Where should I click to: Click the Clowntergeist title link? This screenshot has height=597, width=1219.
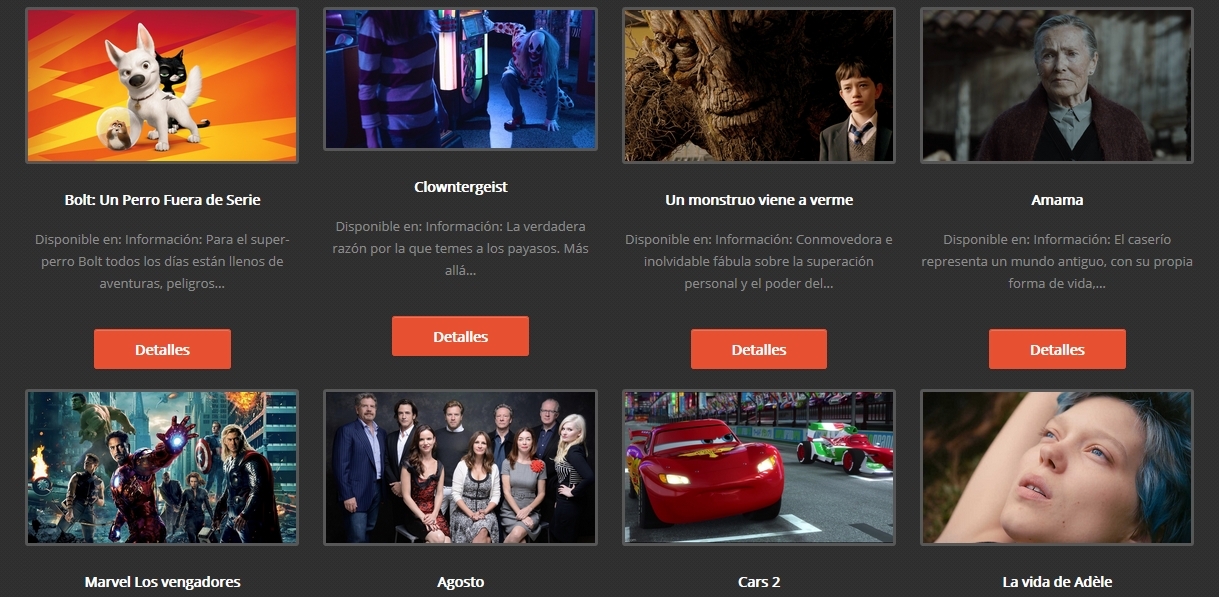(x=460, y=187)
